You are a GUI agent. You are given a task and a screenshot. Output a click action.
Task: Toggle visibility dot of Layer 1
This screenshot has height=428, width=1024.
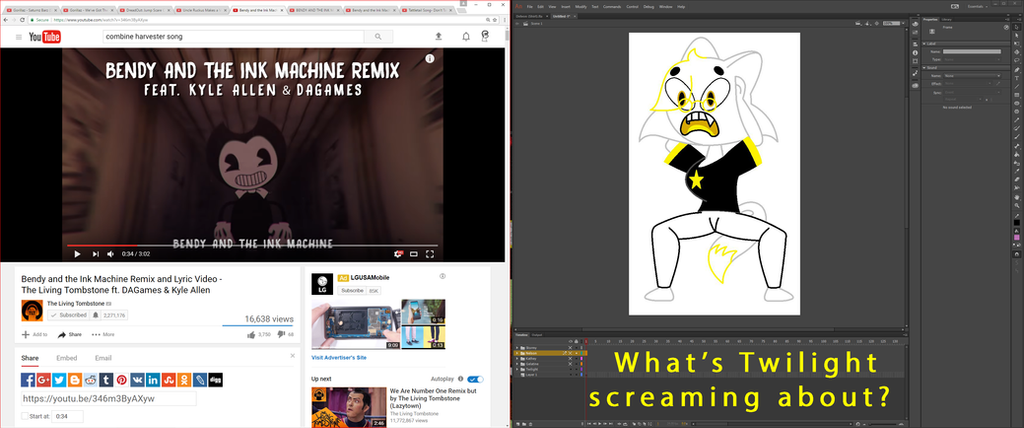570,375
